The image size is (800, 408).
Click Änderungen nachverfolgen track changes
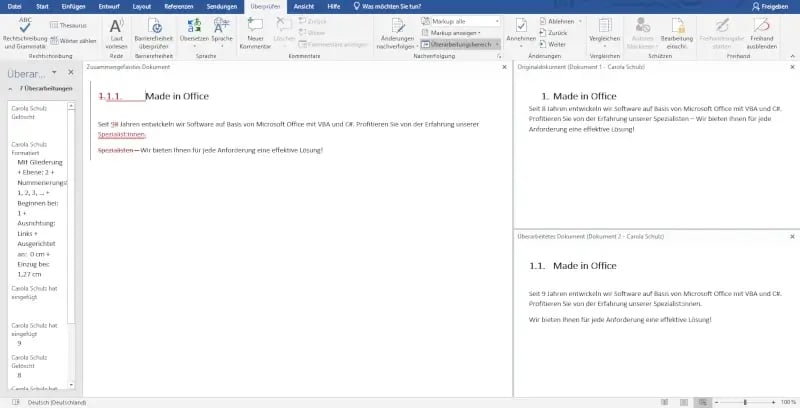[397, 34]
